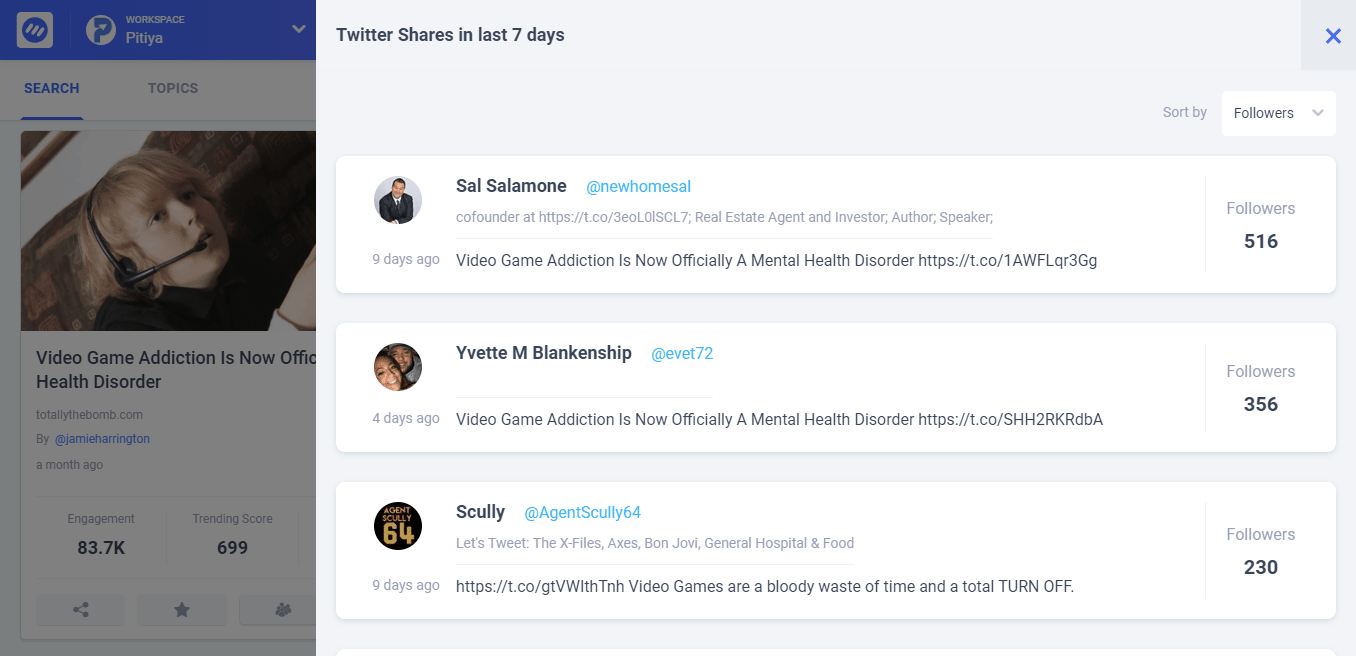The image size is (1356, 656).
Task: Click the 356 followers count
Action: click(1261, 404)
